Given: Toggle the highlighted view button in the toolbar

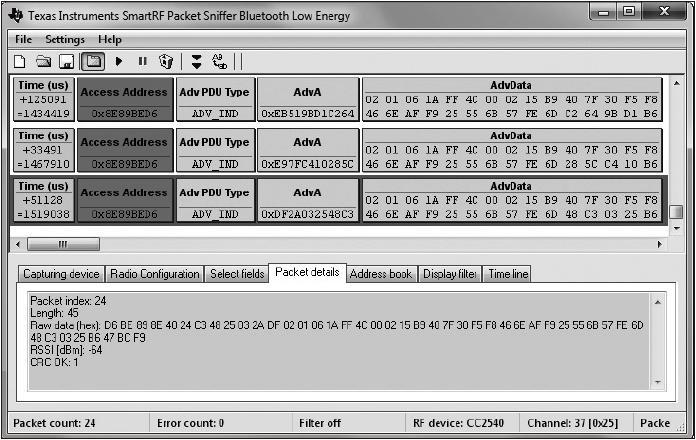Looking at the screenshot, I should (92, 62).
